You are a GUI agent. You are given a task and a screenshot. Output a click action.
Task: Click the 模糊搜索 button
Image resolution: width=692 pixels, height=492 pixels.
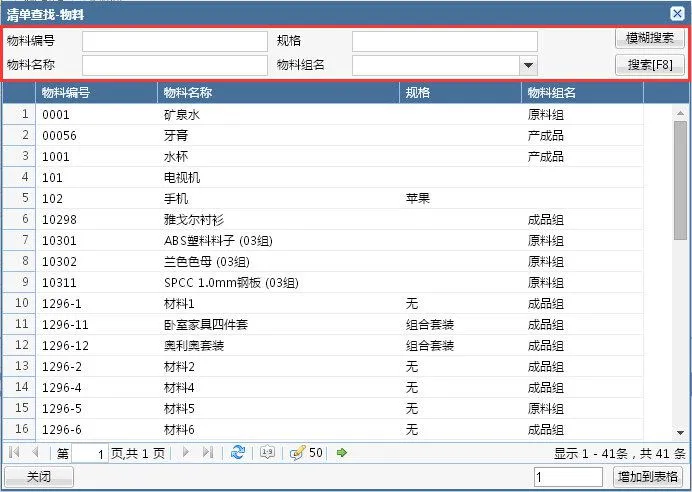650,38
